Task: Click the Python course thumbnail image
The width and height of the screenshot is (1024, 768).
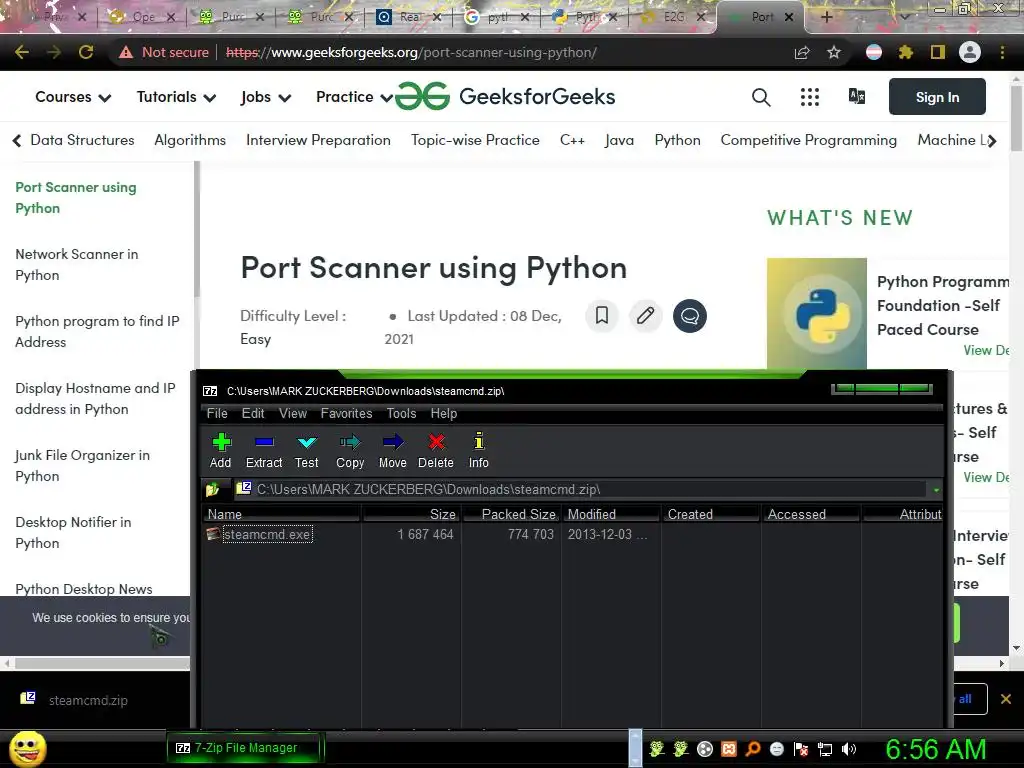Action: [x=816, y=313]
